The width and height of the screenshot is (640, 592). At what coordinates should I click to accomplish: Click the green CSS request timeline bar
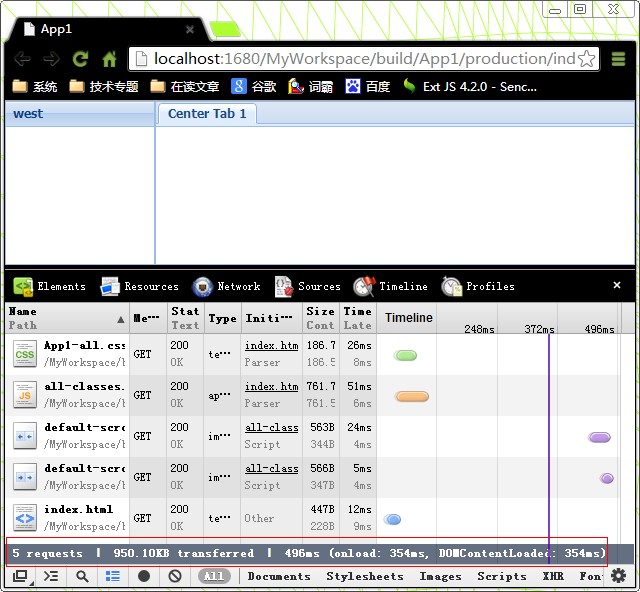[405, 355]
